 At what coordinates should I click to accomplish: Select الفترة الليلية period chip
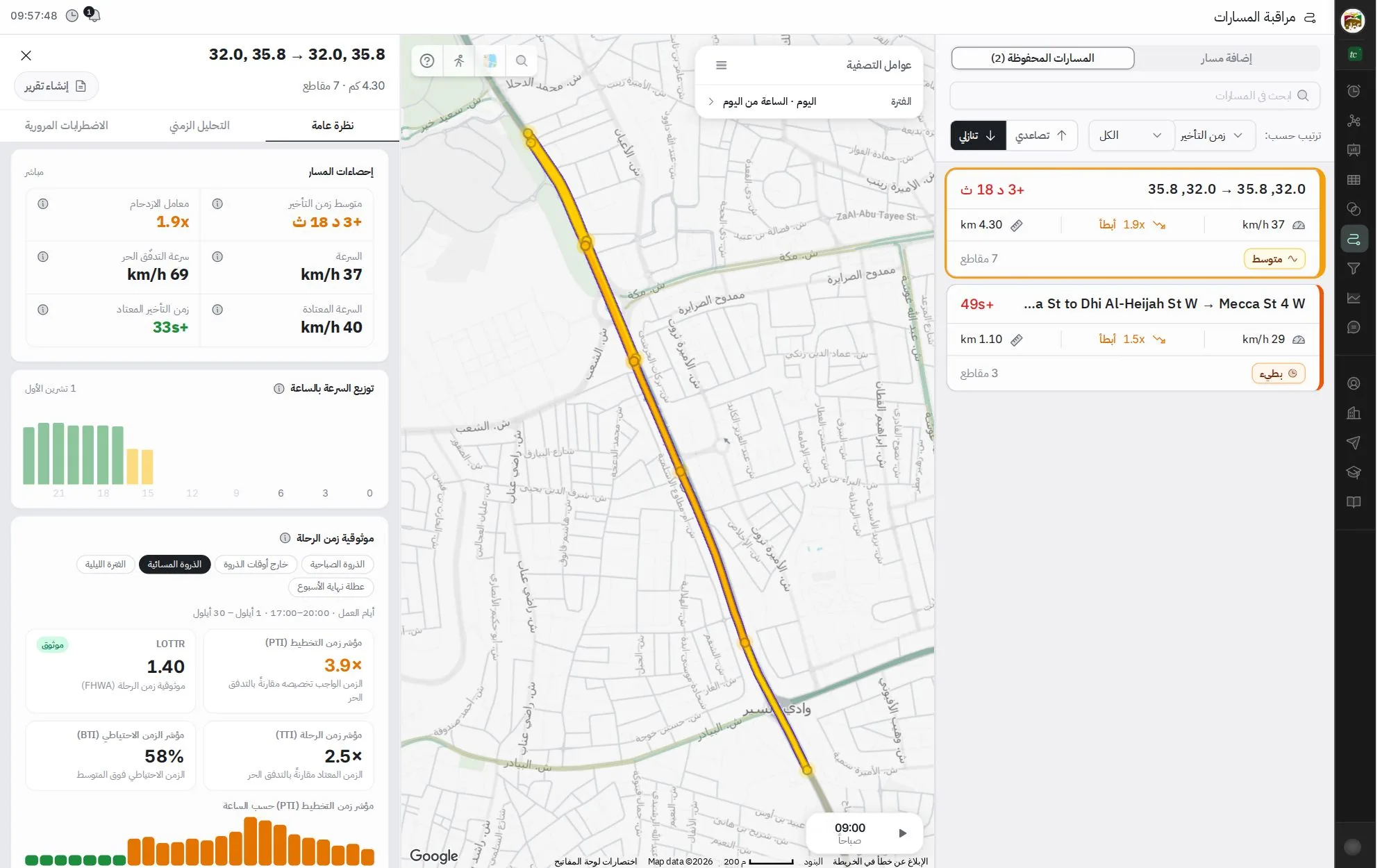pyautogui.click(x=106, y=565)
